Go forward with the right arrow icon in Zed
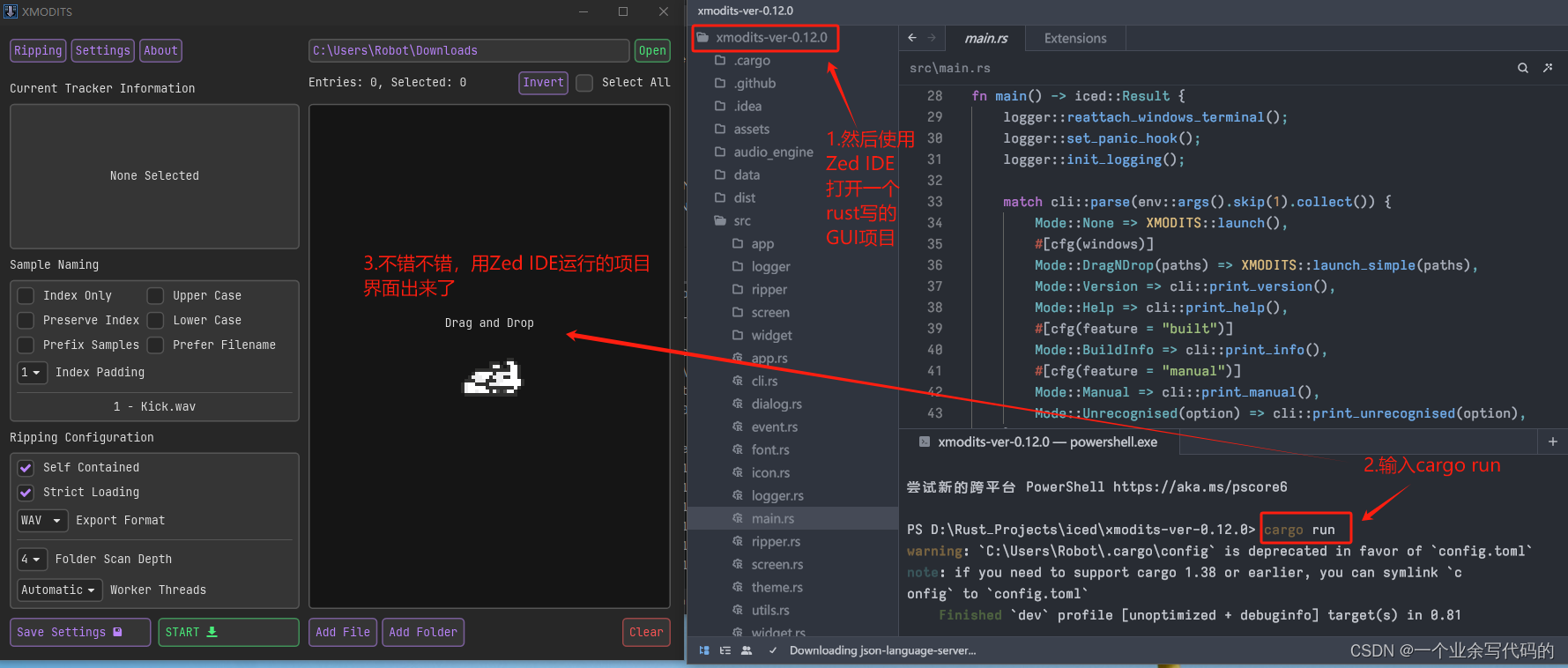This screenshot has height=668, width=1568. [932, 38]
